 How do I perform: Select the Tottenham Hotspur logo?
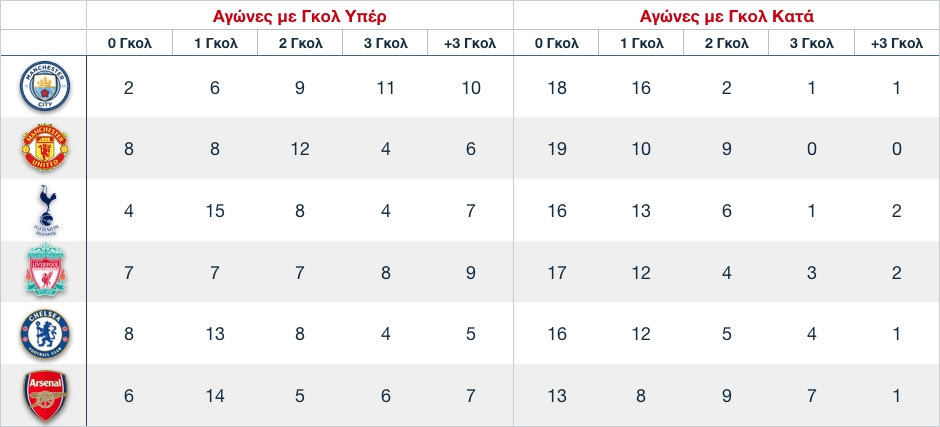(43, 210)
